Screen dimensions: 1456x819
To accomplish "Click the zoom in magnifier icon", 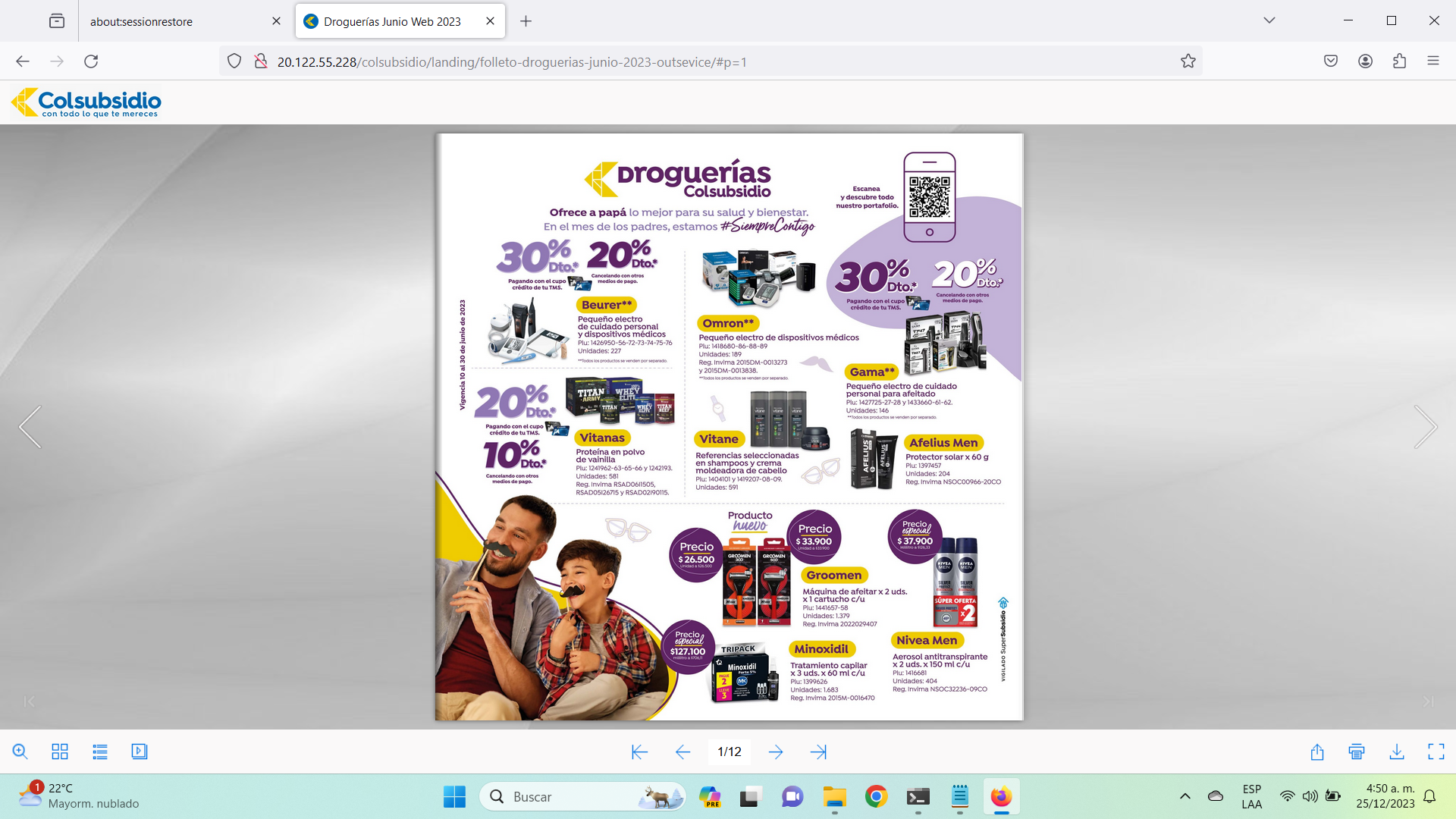I will pos(20,752).
